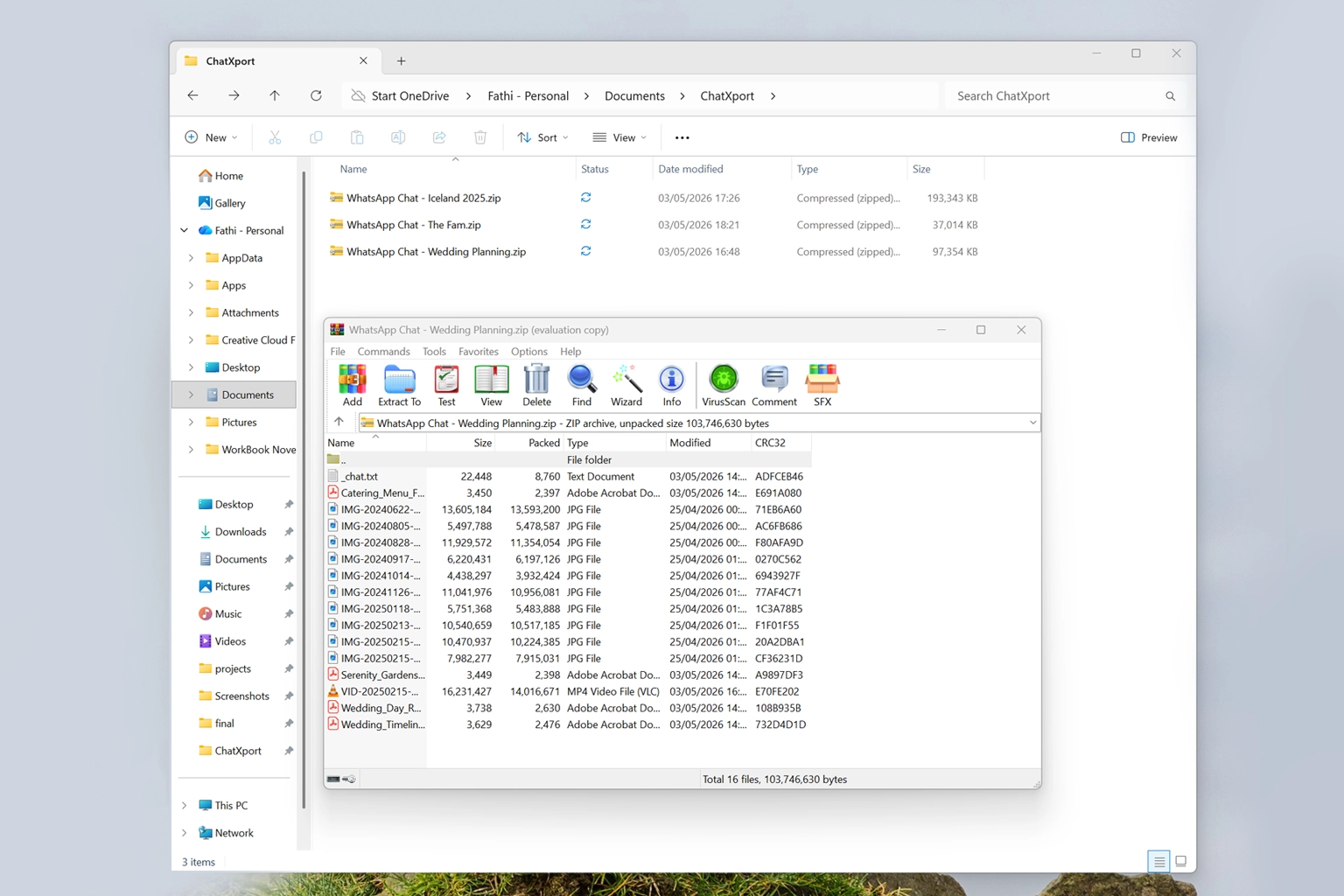Viewport: 1344px width, 896px height.
Task: Add an archive Comment
Action: tap(774, 385)
